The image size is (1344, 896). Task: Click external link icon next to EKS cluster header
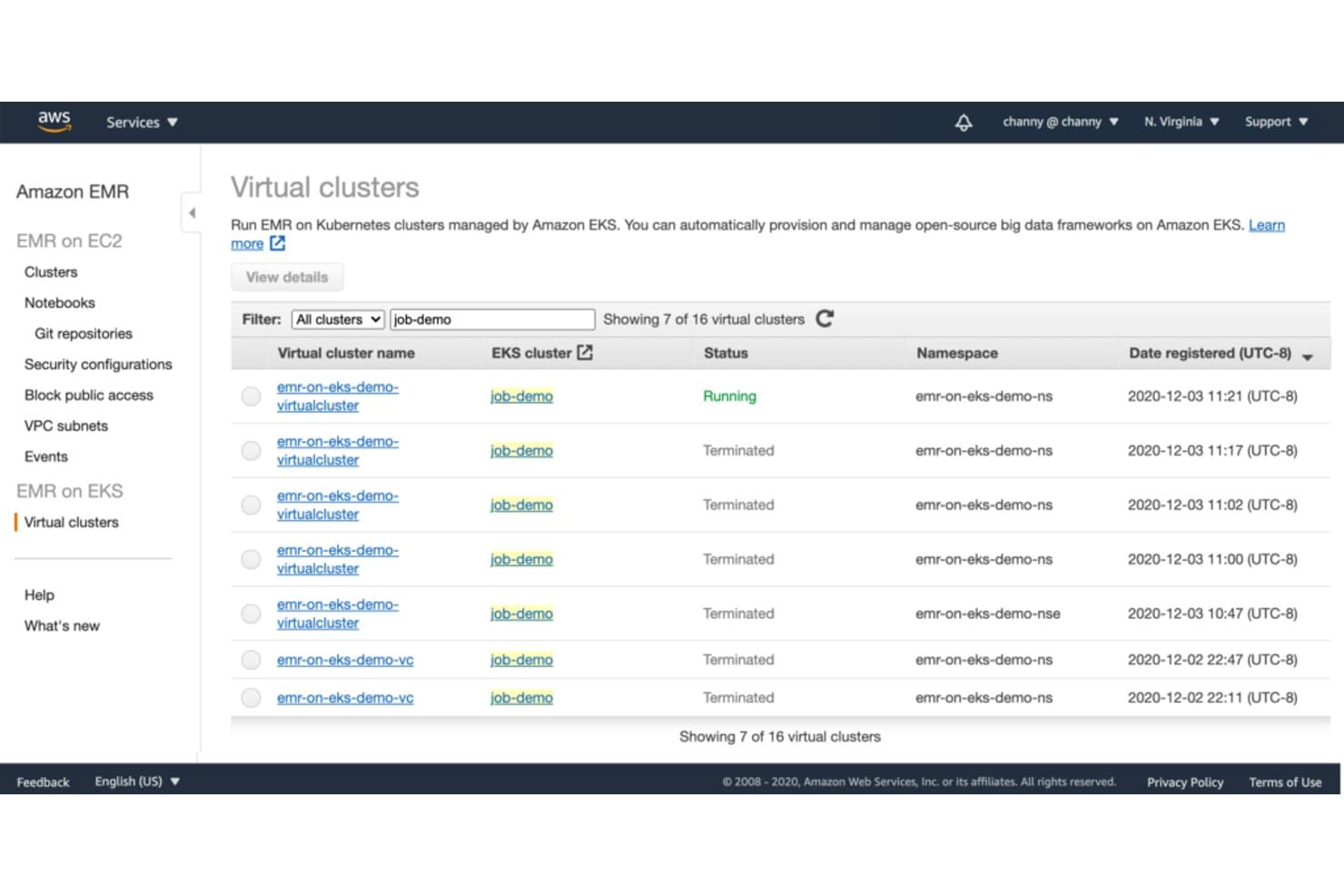click(585, 352)
